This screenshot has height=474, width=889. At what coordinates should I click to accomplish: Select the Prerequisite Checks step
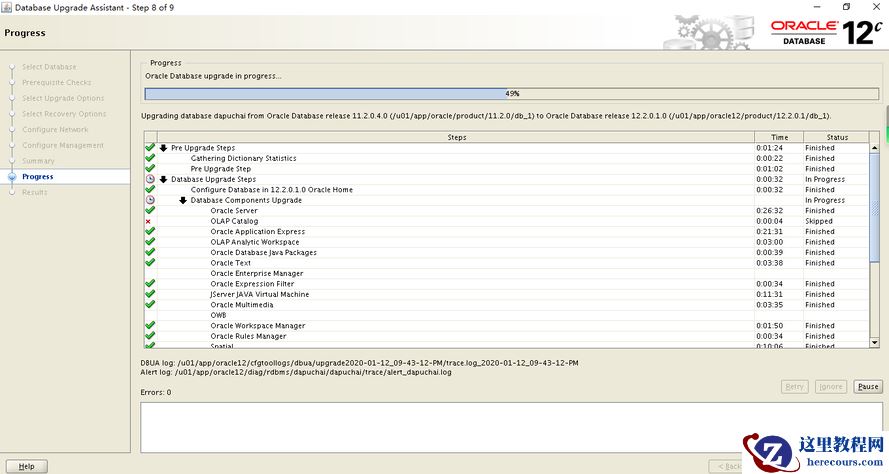tap(57, 82)
